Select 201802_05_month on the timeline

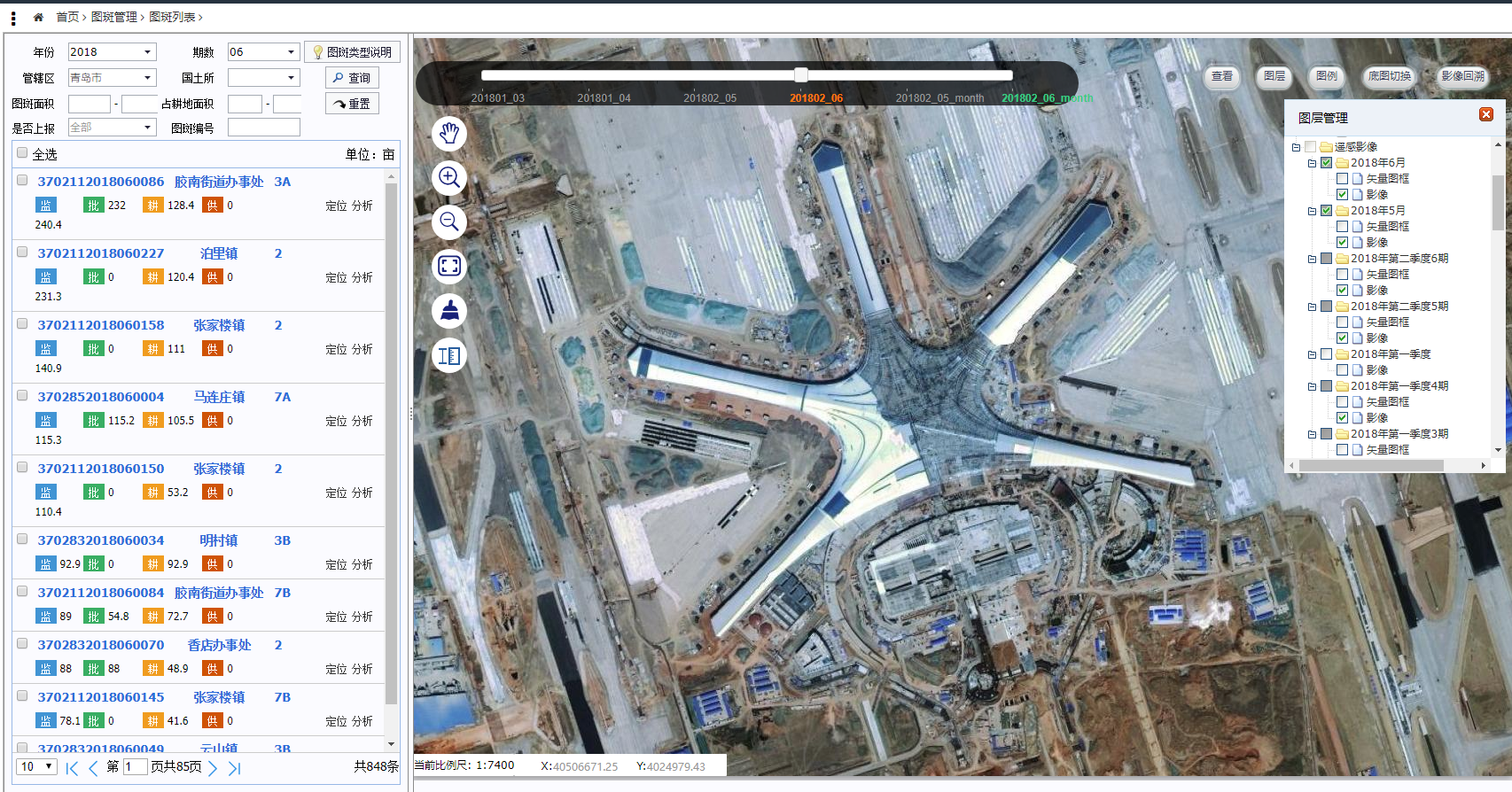[x=939, y=98]
